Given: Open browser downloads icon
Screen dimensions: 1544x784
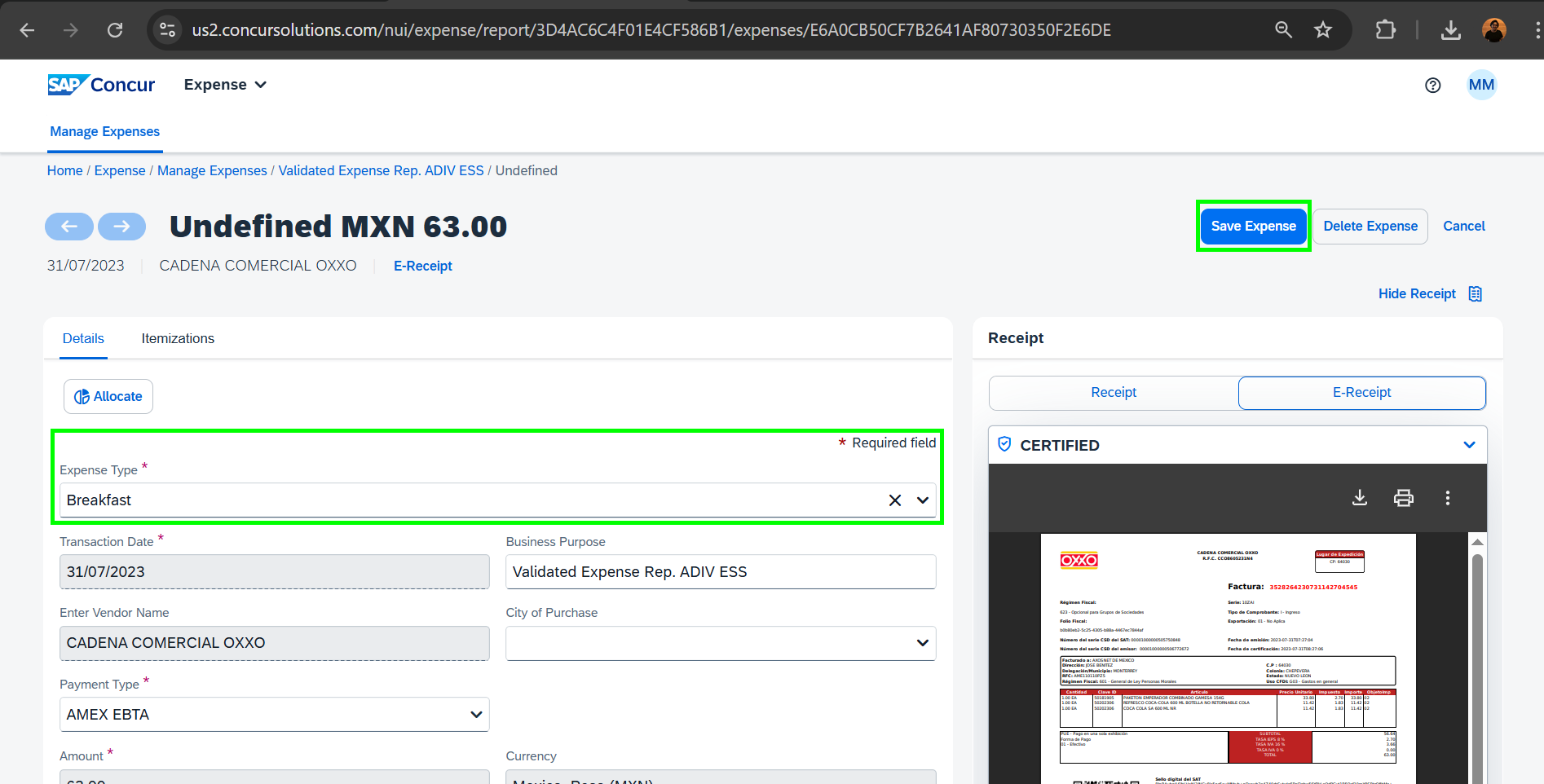Looking at the screenshot, I should 1450,30.
